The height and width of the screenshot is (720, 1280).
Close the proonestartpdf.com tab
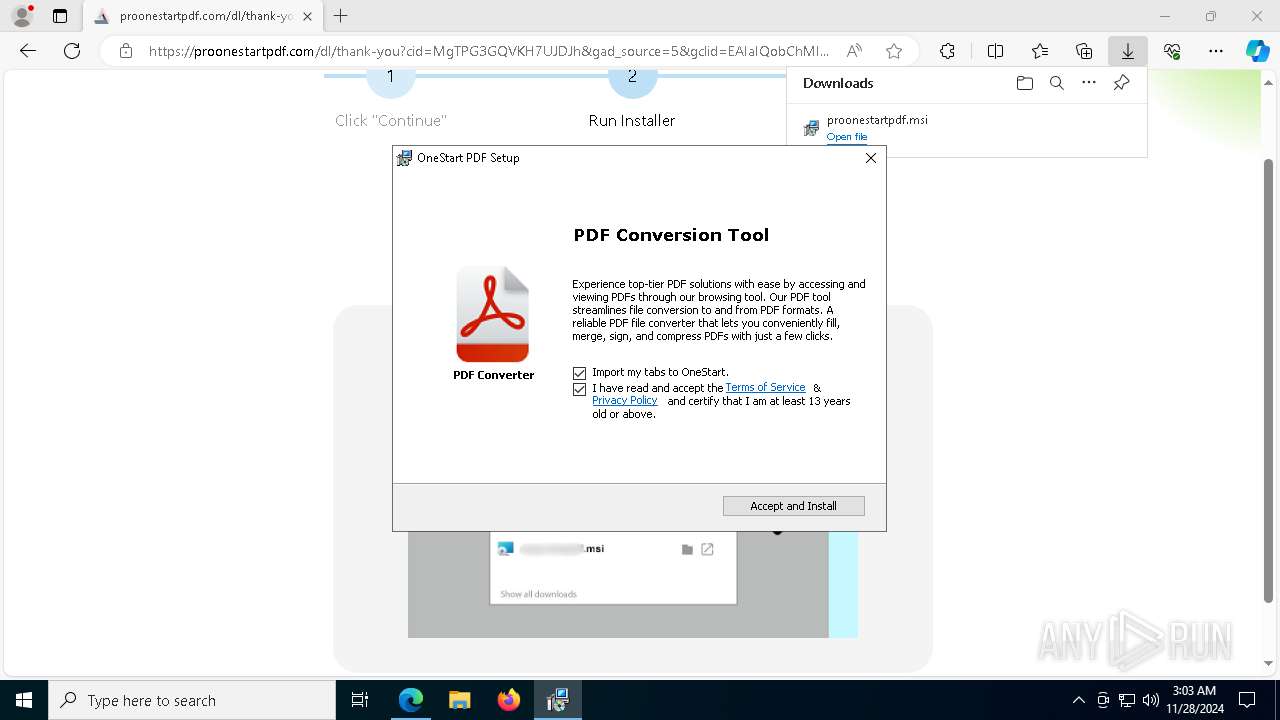[x=307, y=16]
